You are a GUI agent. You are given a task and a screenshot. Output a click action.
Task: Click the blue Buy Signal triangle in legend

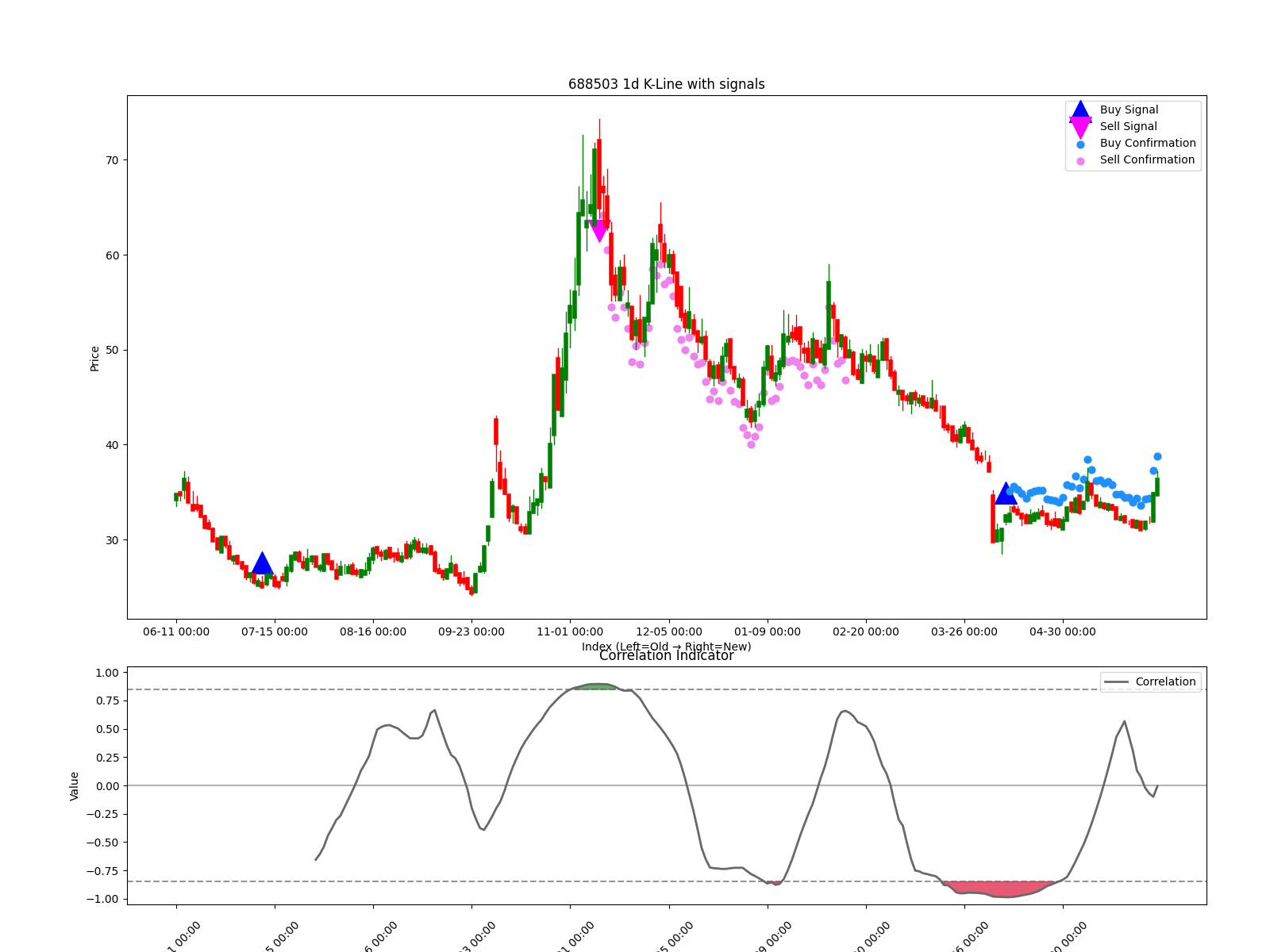click(1080, 110)
